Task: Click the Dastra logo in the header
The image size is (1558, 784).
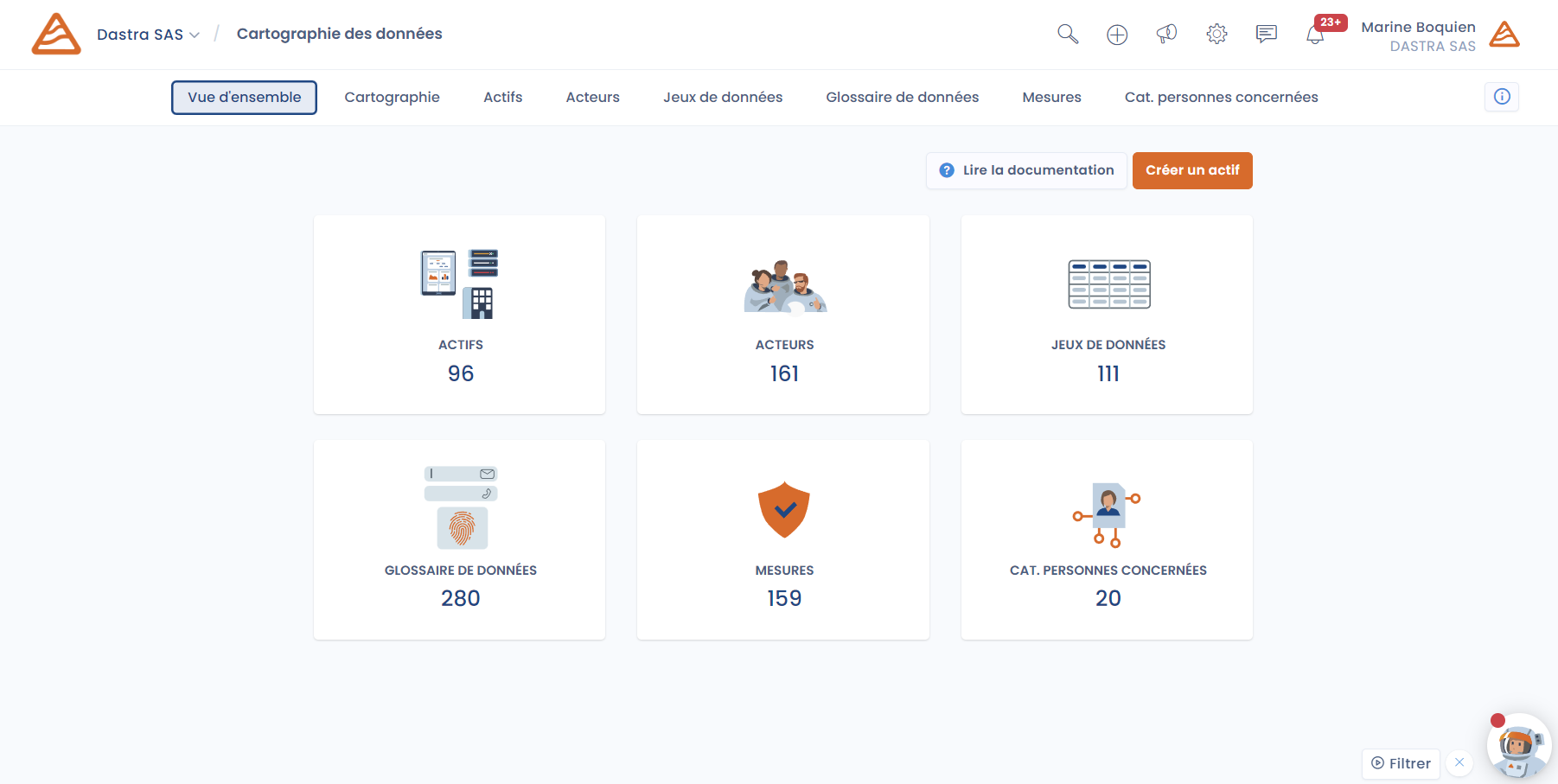Action: pos(56,34)
